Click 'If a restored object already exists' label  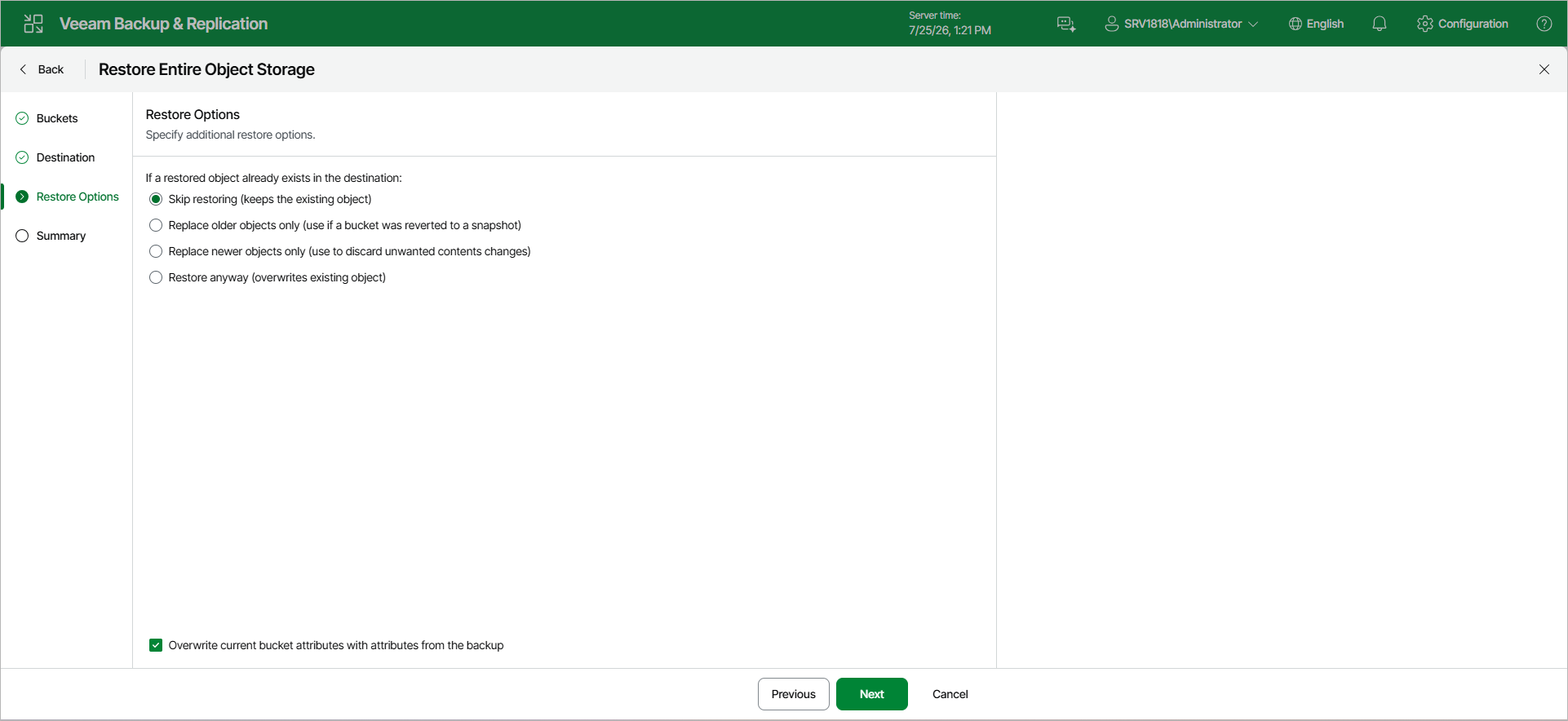[x=273, y=178]
